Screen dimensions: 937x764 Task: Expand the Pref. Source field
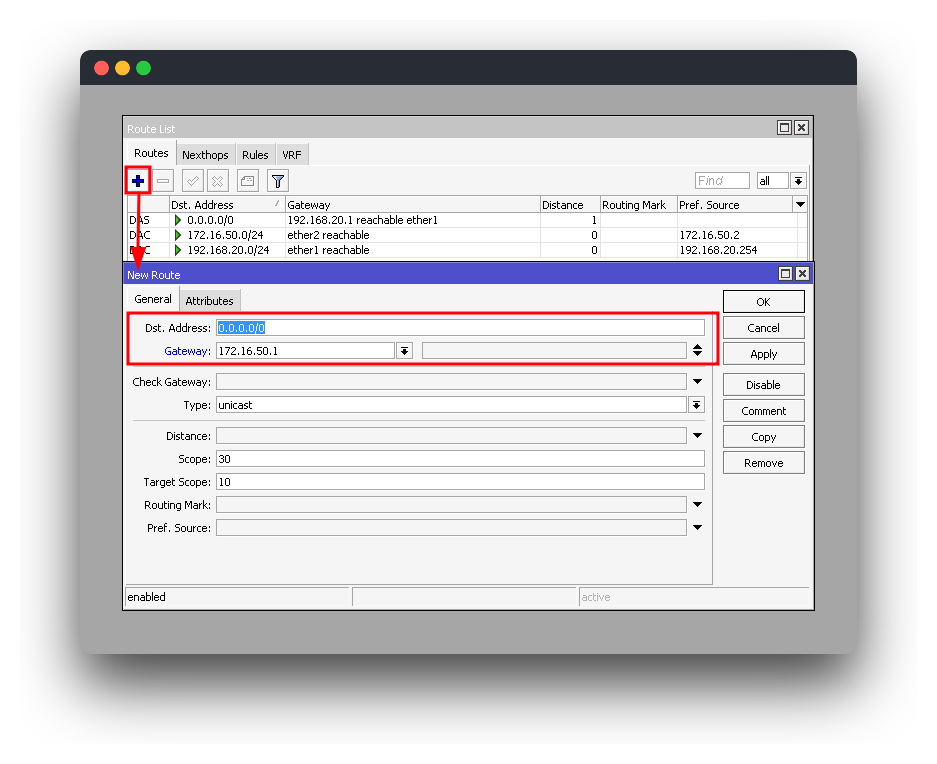tap(697, 528)
